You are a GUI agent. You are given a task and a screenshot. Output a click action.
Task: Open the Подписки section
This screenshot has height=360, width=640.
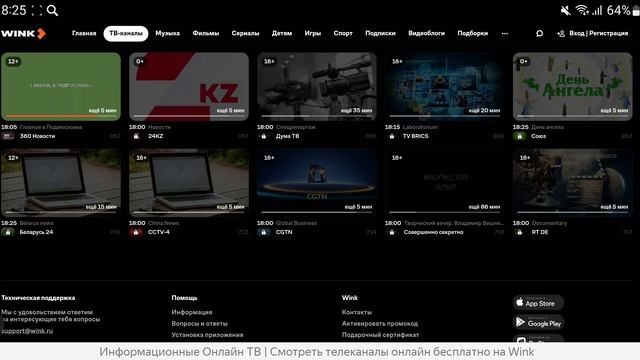tap(380, 33)
